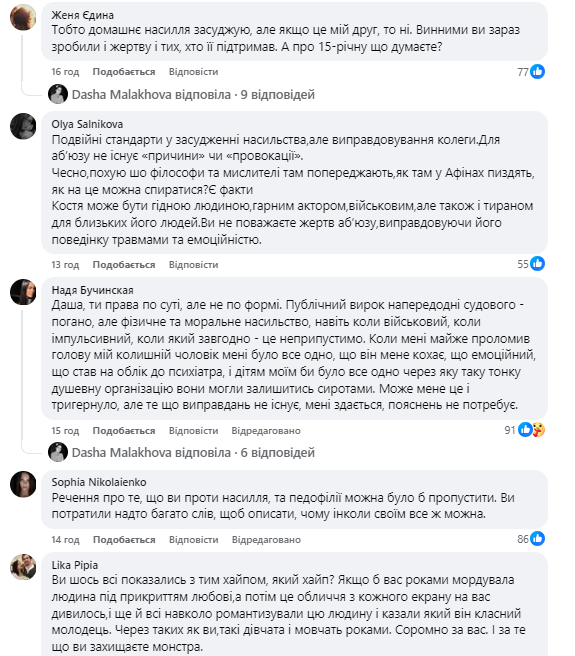Viewport: 575px width, 656px height.
Task: Click the like reaction icon showing 86
Action: click(x=537, y=538)
